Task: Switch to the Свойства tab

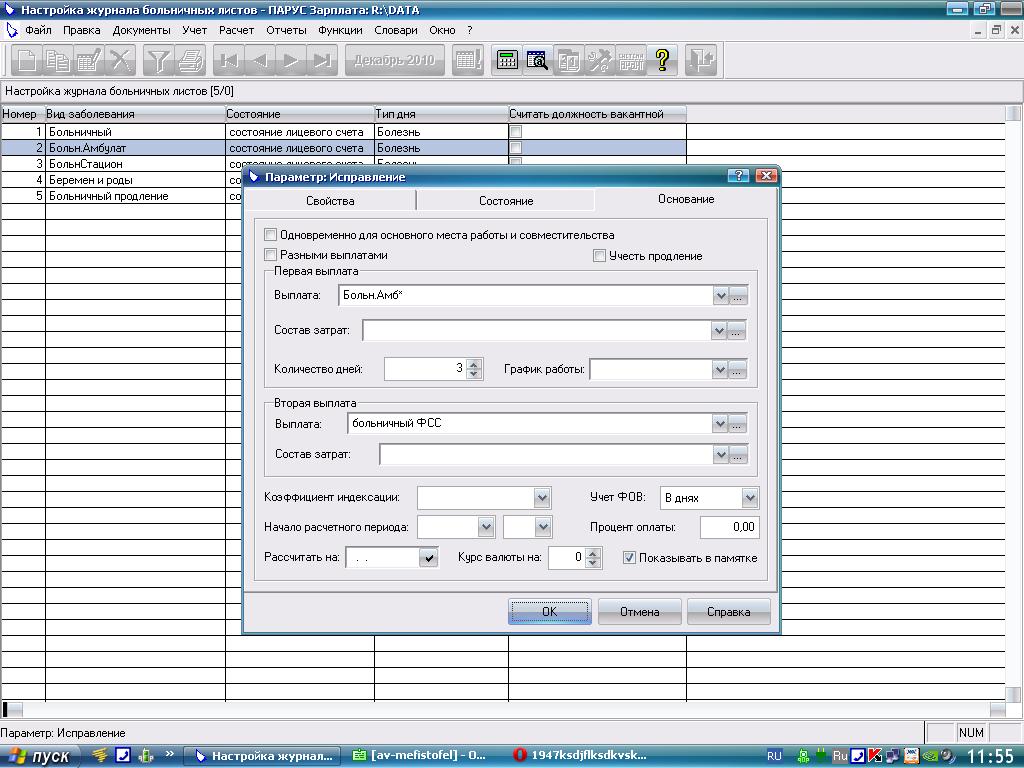Action: 330,200
